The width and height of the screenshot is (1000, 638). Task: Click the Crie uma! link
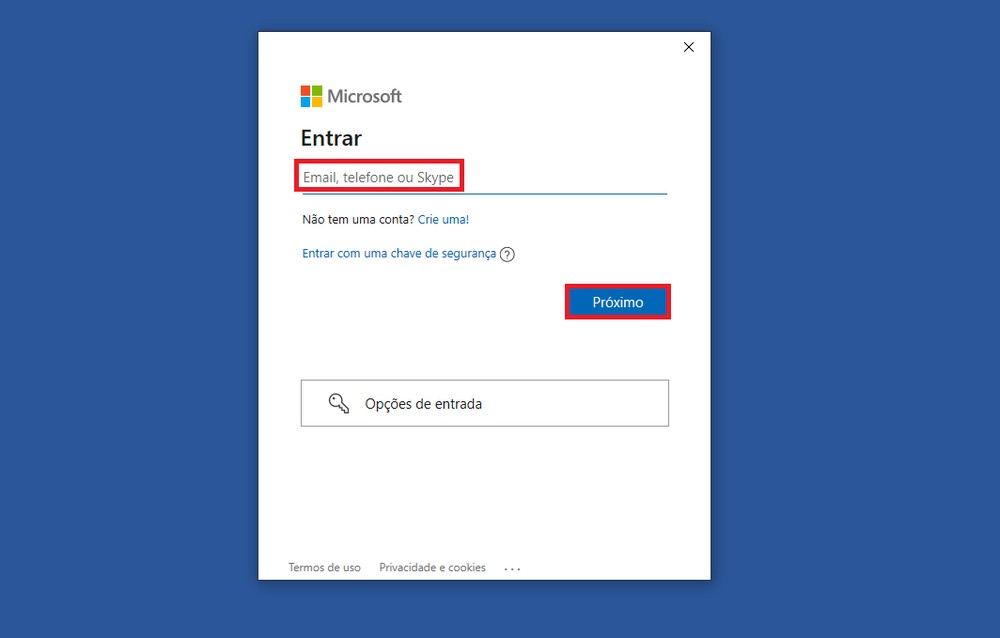click(443, 219)
